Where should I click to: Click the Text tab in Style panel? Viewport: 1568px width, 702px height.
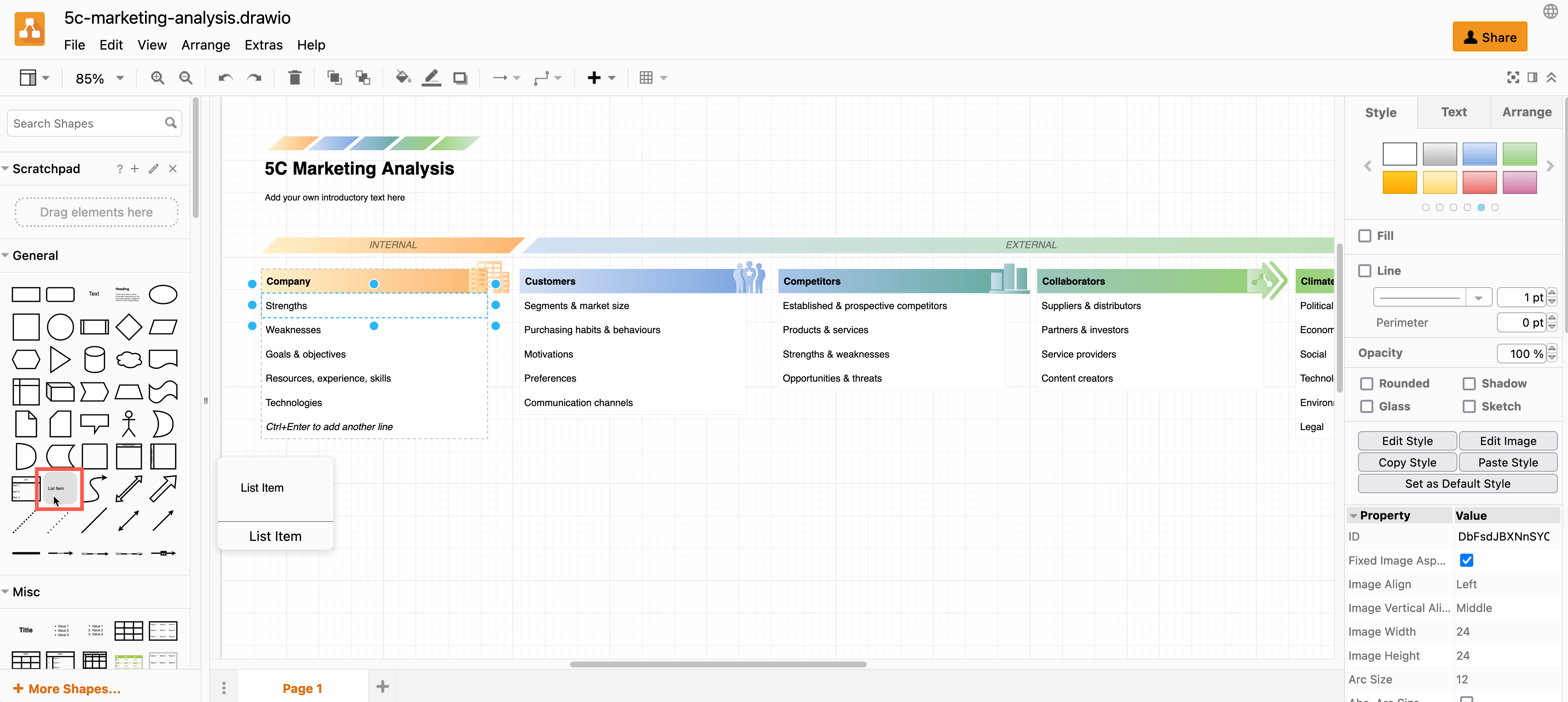click(x=1453, y=112)
